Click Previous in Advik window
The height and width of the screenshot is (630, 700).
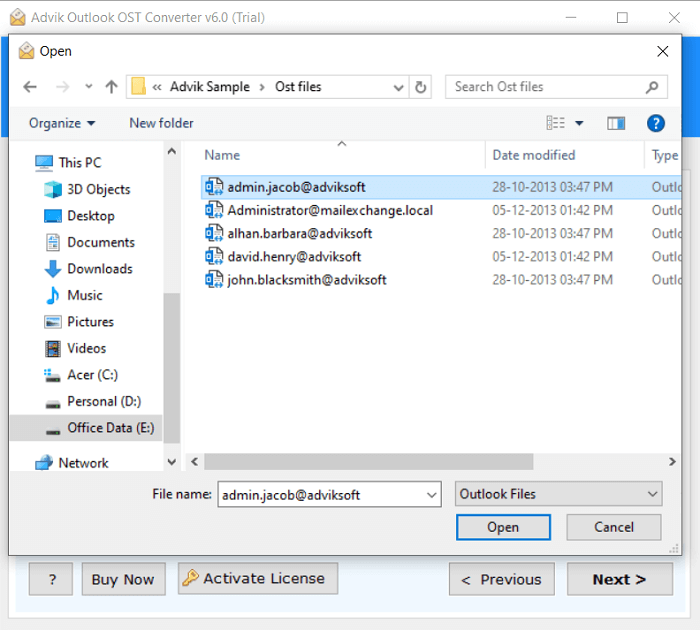(502, 579)
